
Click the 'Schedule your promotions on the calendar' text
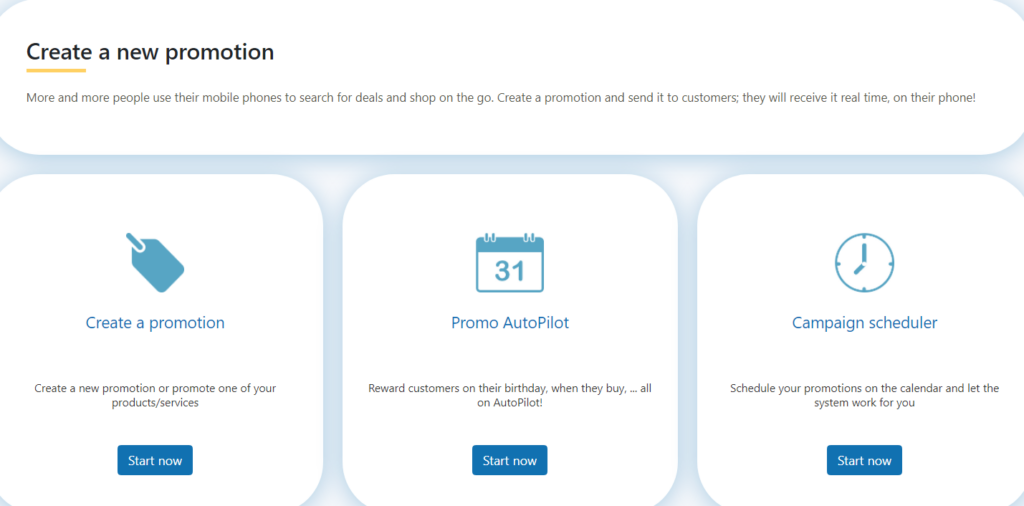(865, 396)
